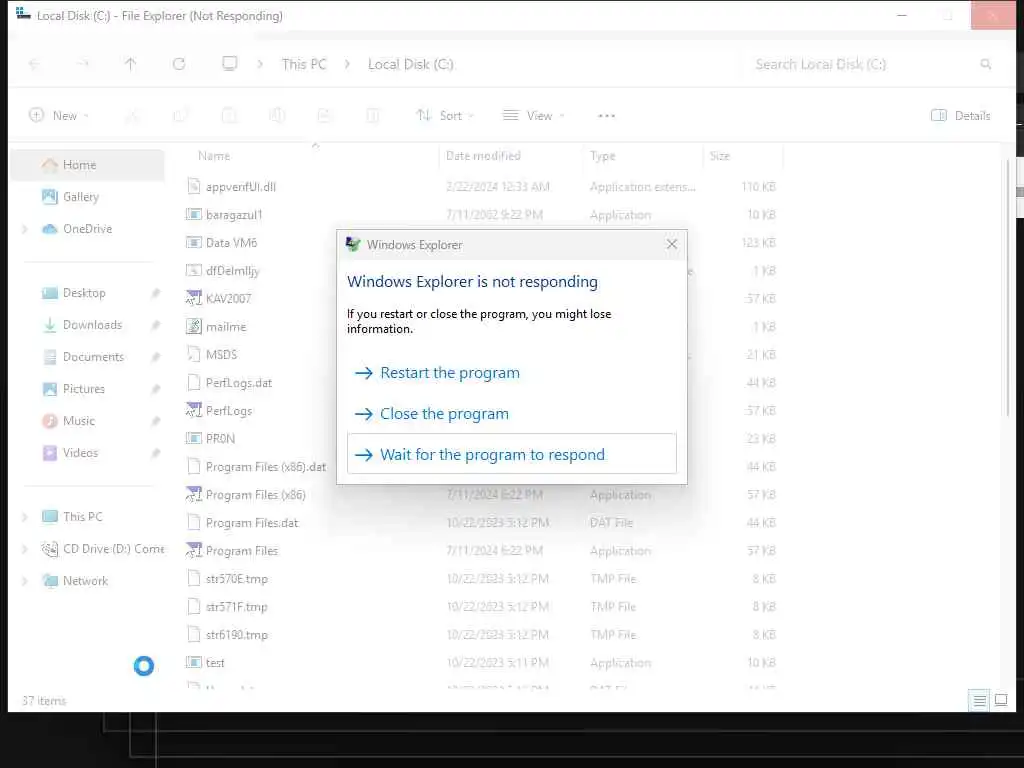Select the KAV2007 application icon
This screenshot has height=768, width=1024.
(193, 298)
